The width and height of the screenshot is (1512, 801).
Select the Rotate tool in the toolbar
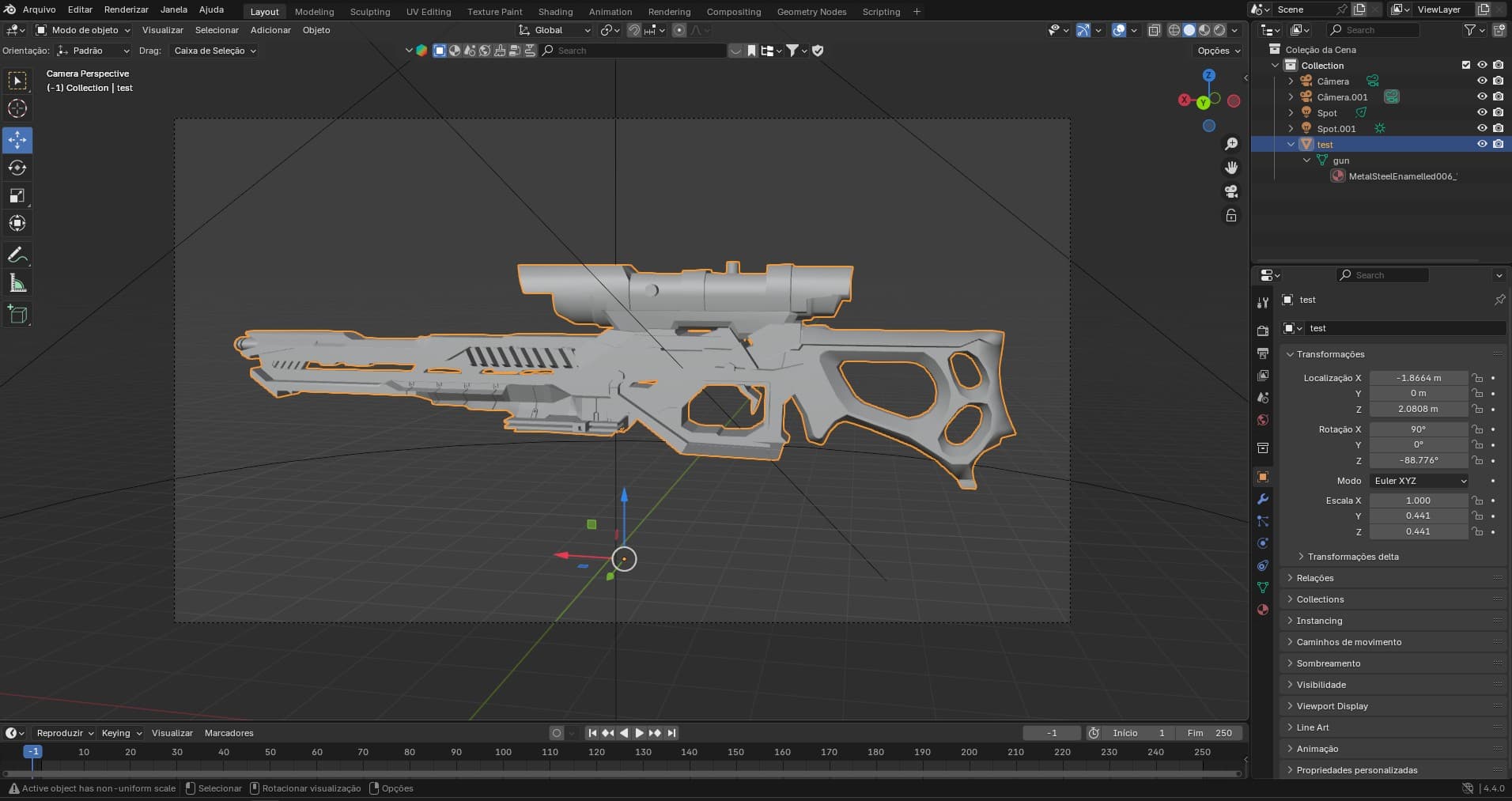(x=17, y=168)
